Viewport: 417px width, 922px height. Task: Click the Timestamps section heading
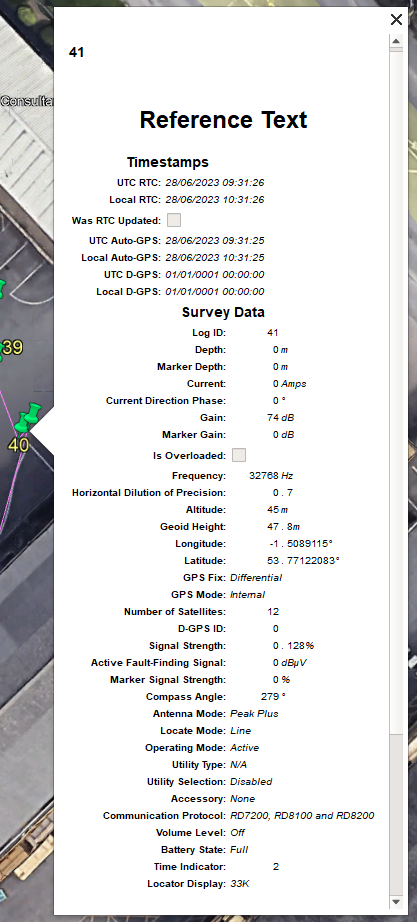[x=168, y=162]
